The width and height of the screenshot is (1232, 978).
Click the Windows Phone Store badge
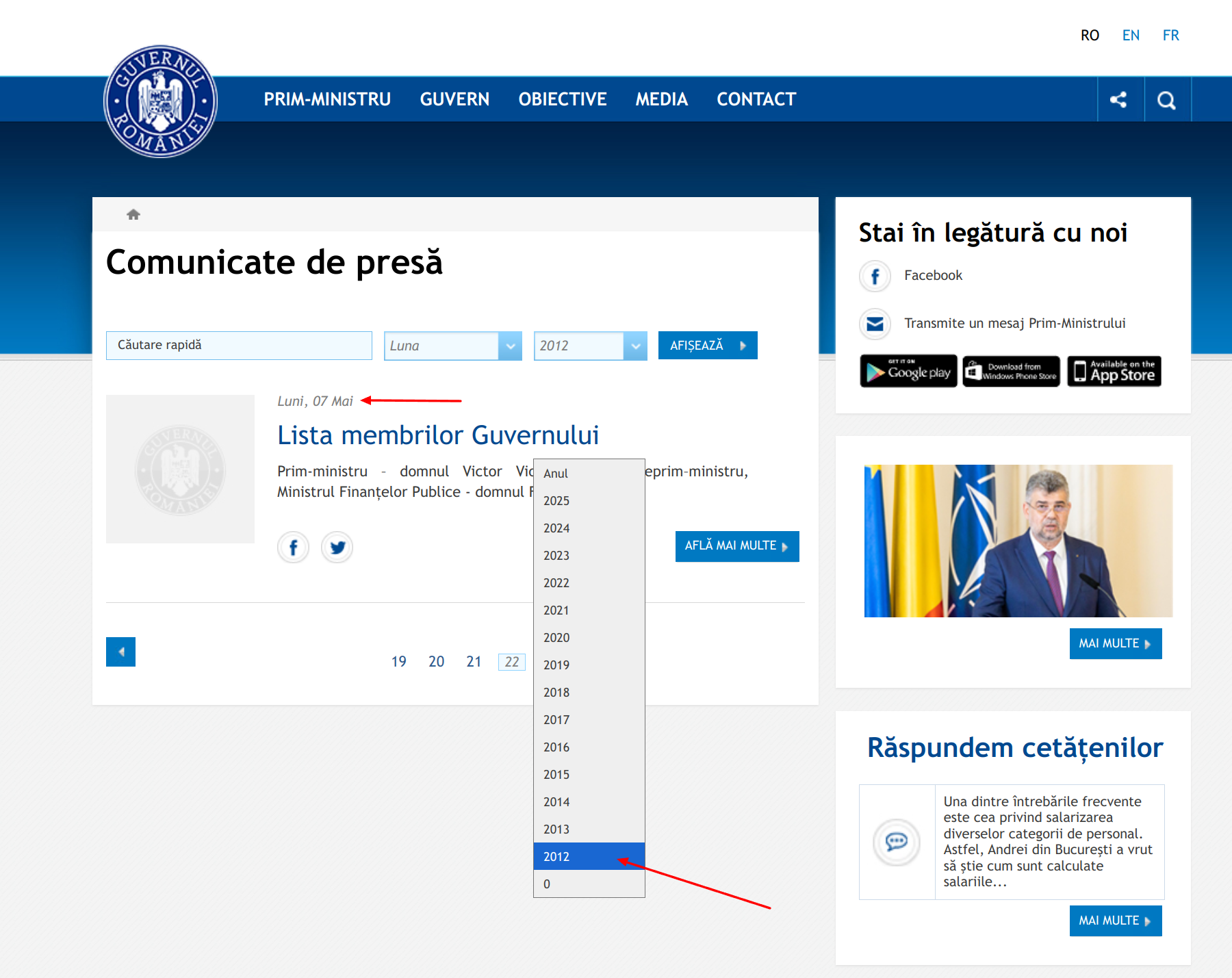tap(1011, 372)
